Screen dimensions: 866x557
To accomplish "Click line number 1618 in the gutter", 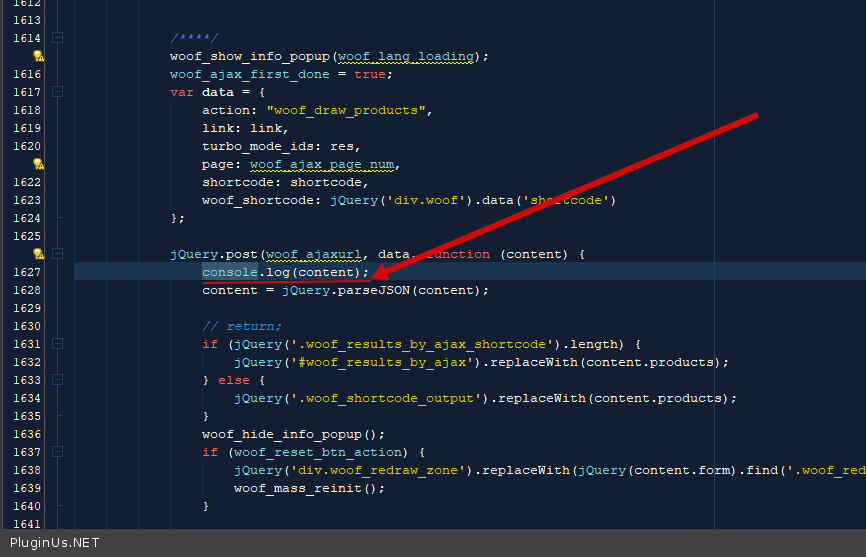I will point(27,110).
